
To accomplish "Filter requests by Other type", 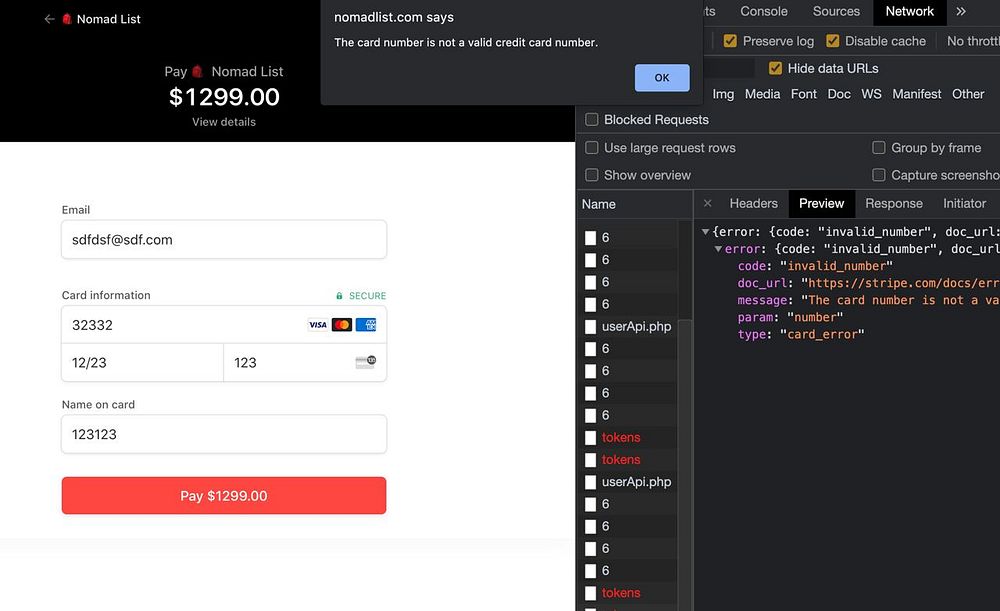I will [x=968, y=94].
